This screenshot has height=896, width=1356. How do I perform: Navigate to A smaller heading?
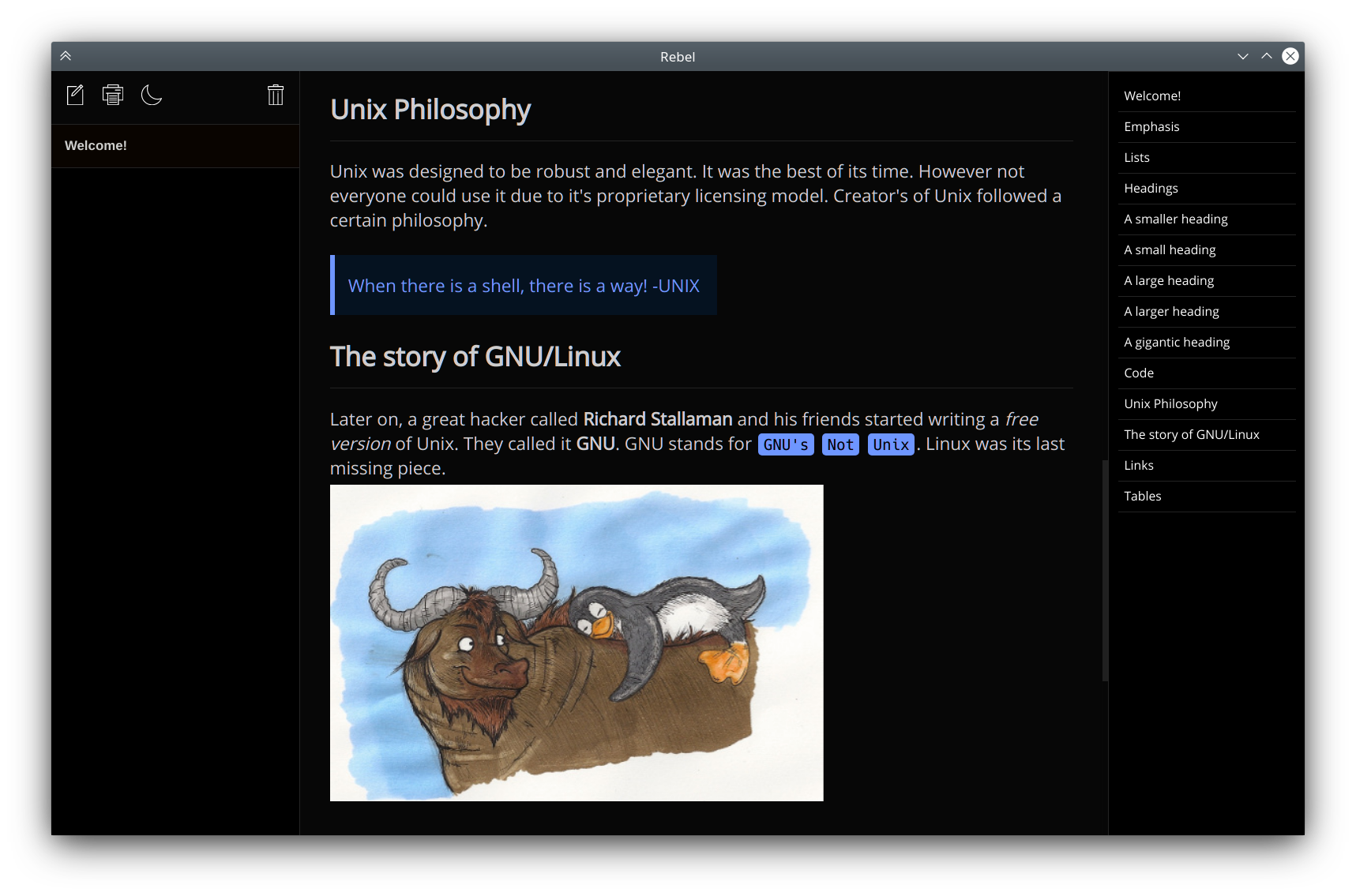[x=1207, y=219]
